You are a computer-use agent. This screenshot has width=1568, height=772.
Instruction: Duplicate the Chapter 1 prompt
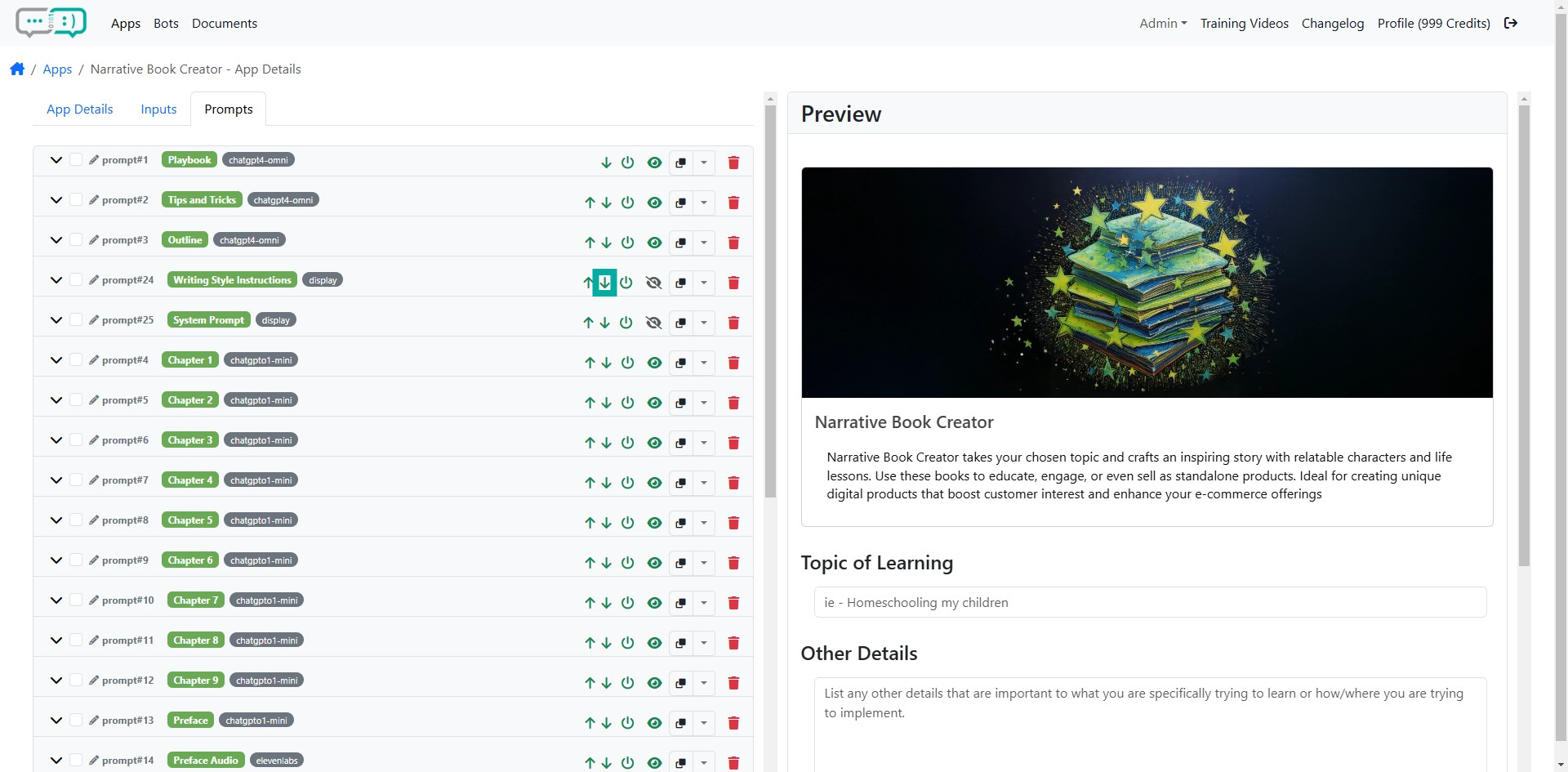click(680, 363)
